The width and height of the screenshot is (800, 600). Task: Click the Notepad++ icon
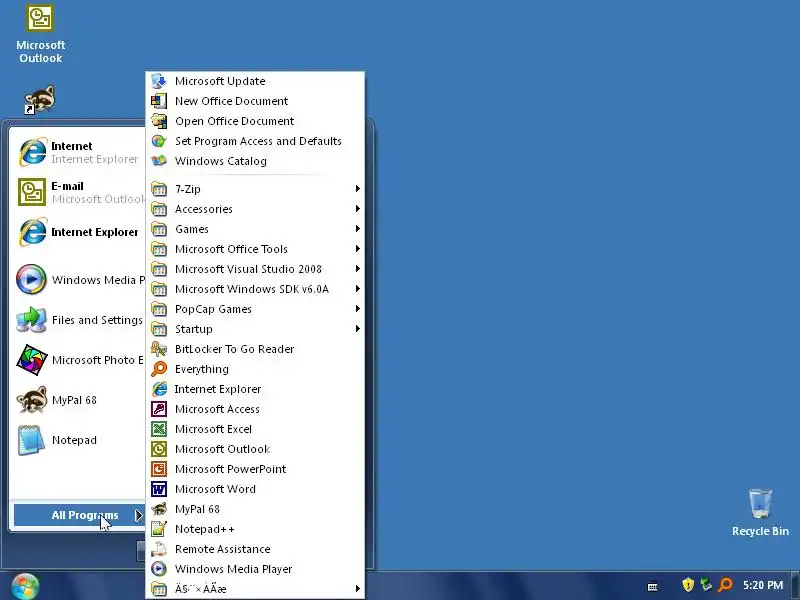(159, 529)
